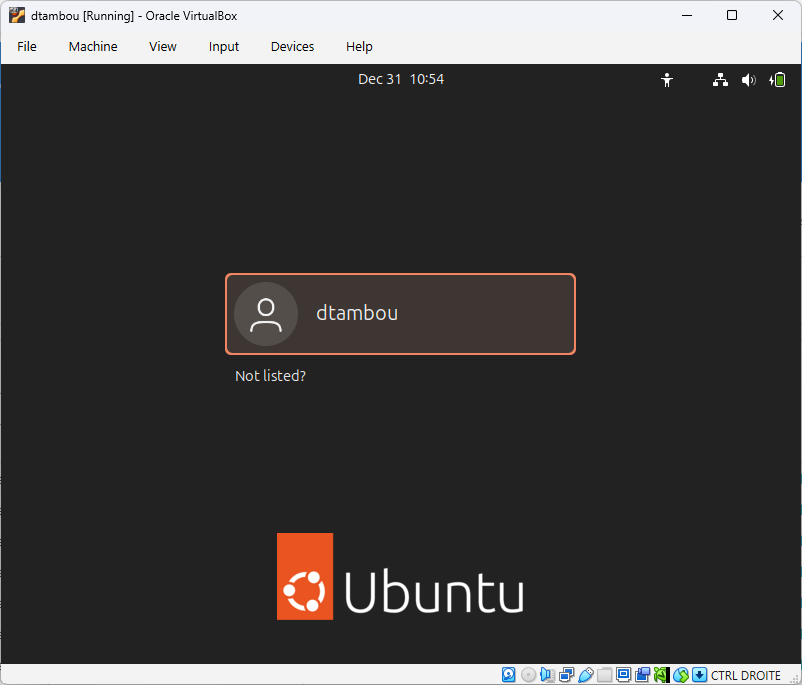Close the VirtualBox window

coord(777,15)
